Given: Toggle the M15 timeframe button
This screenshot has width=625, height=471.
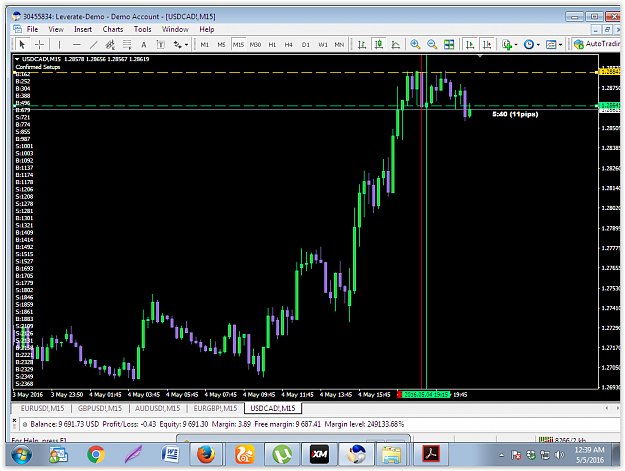Looking at the screenshot, I should click(238, 44).
